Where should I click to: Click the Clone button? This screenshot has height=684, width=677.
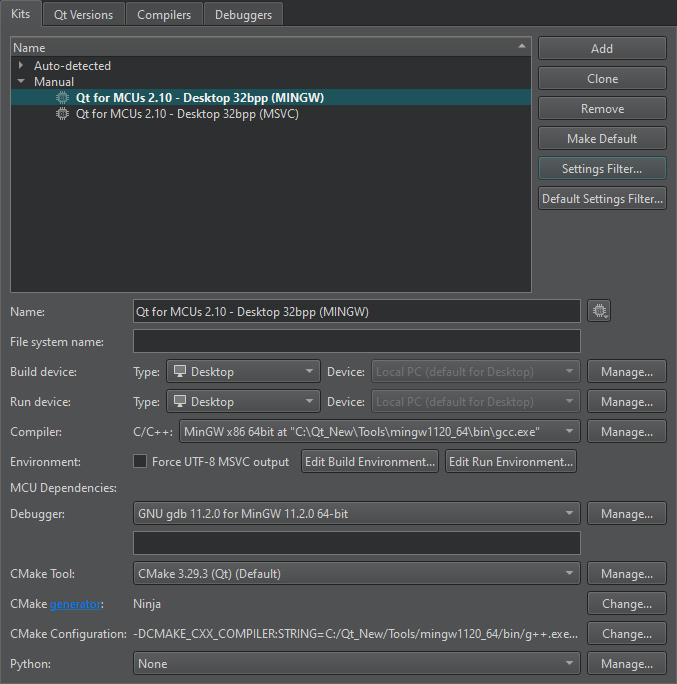(602, 79)
